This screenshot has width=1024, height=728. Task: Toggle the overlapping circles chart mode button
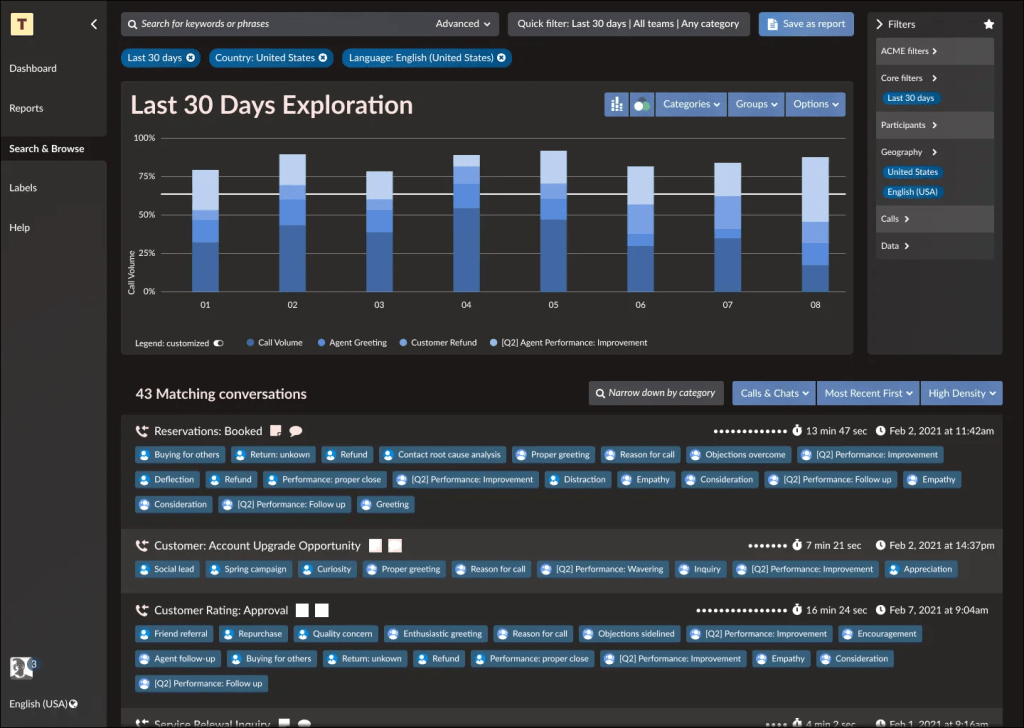641,104
